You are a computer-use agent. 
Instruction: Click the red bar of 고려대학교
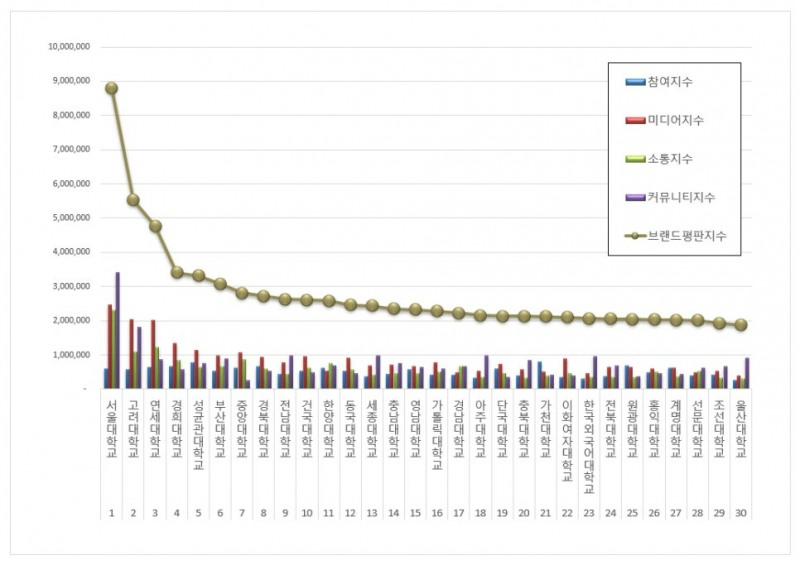[131, 354]
